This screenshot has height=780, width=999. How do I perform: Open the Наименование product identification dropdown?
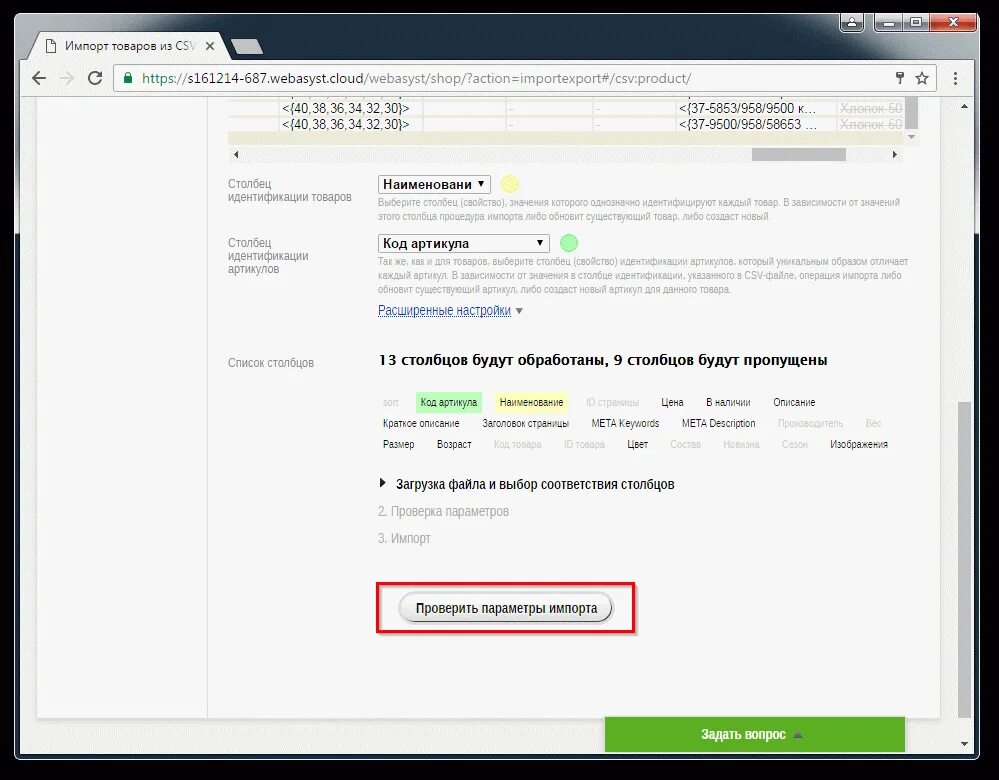tap(434, 184)
